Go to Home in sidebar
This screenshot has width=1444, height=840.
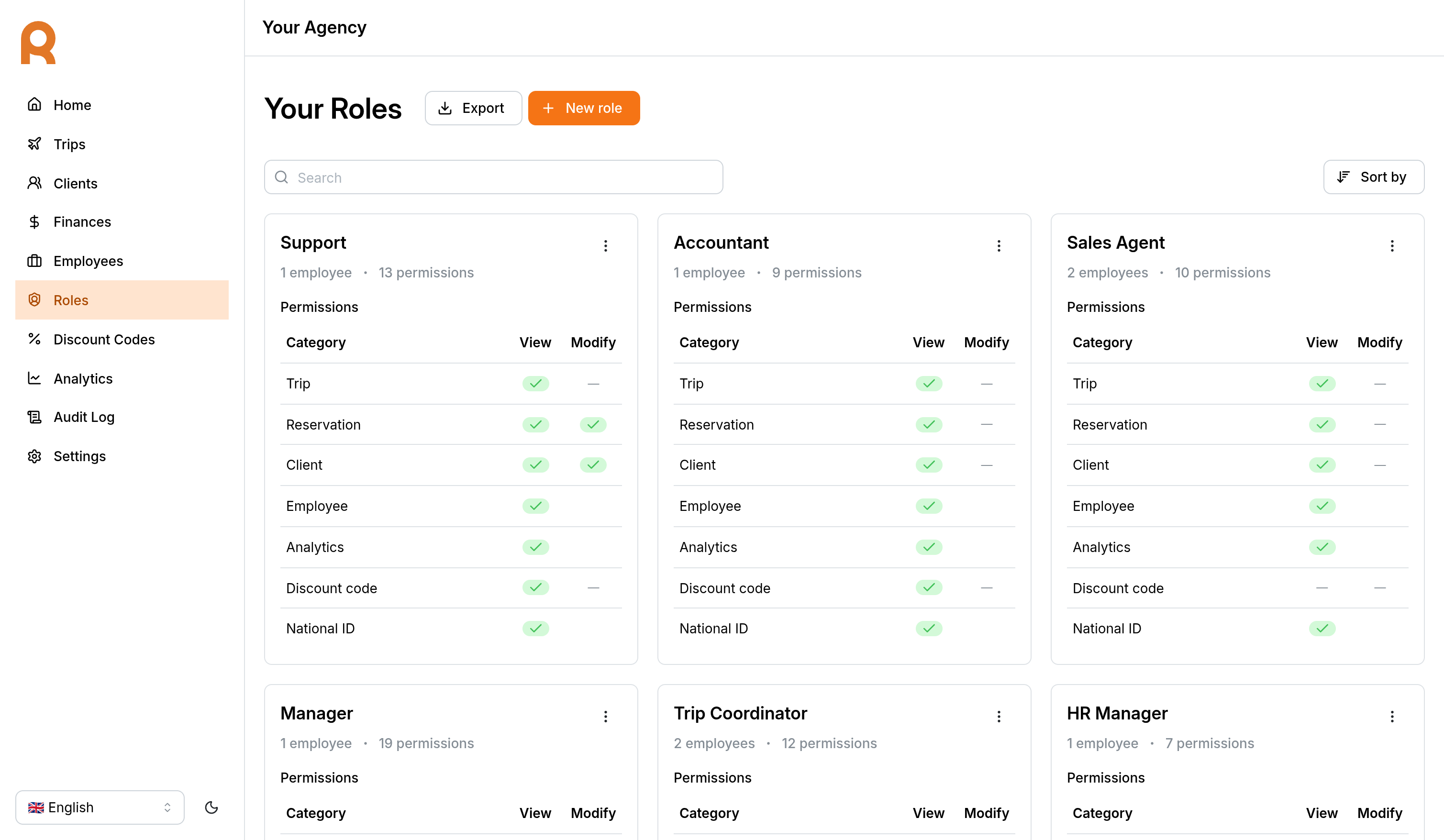[x=122, y=105]
